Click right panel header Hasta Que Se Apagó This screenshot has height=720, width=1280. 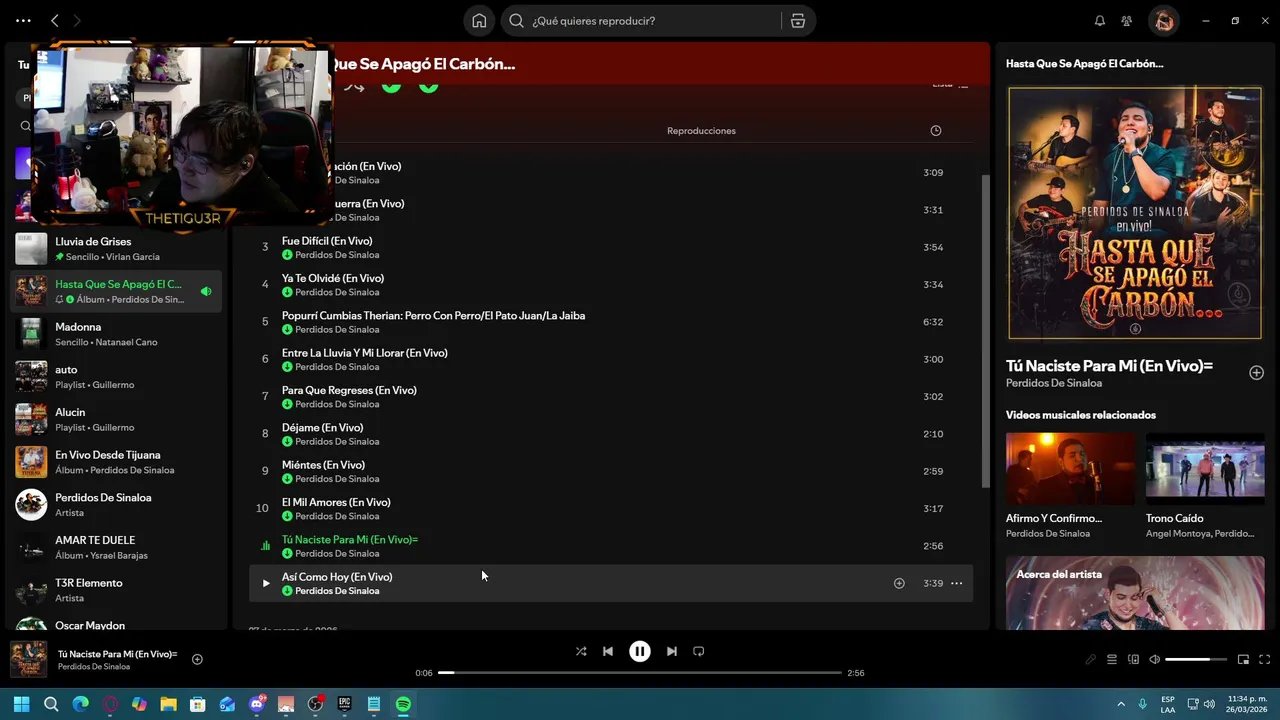(x=1084, y=63)
